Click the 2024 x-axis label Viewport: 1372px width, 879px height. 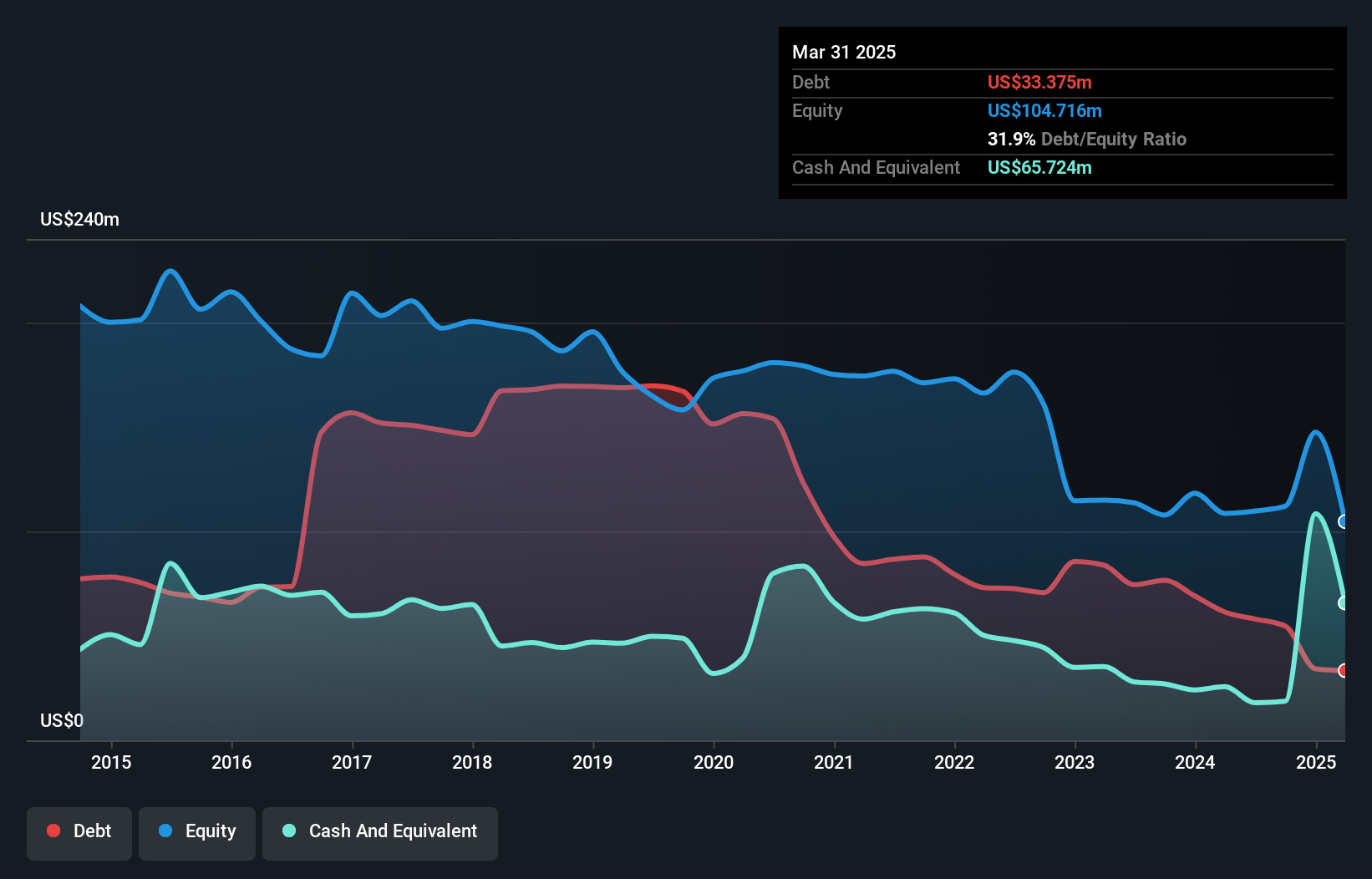(1195, 762)
